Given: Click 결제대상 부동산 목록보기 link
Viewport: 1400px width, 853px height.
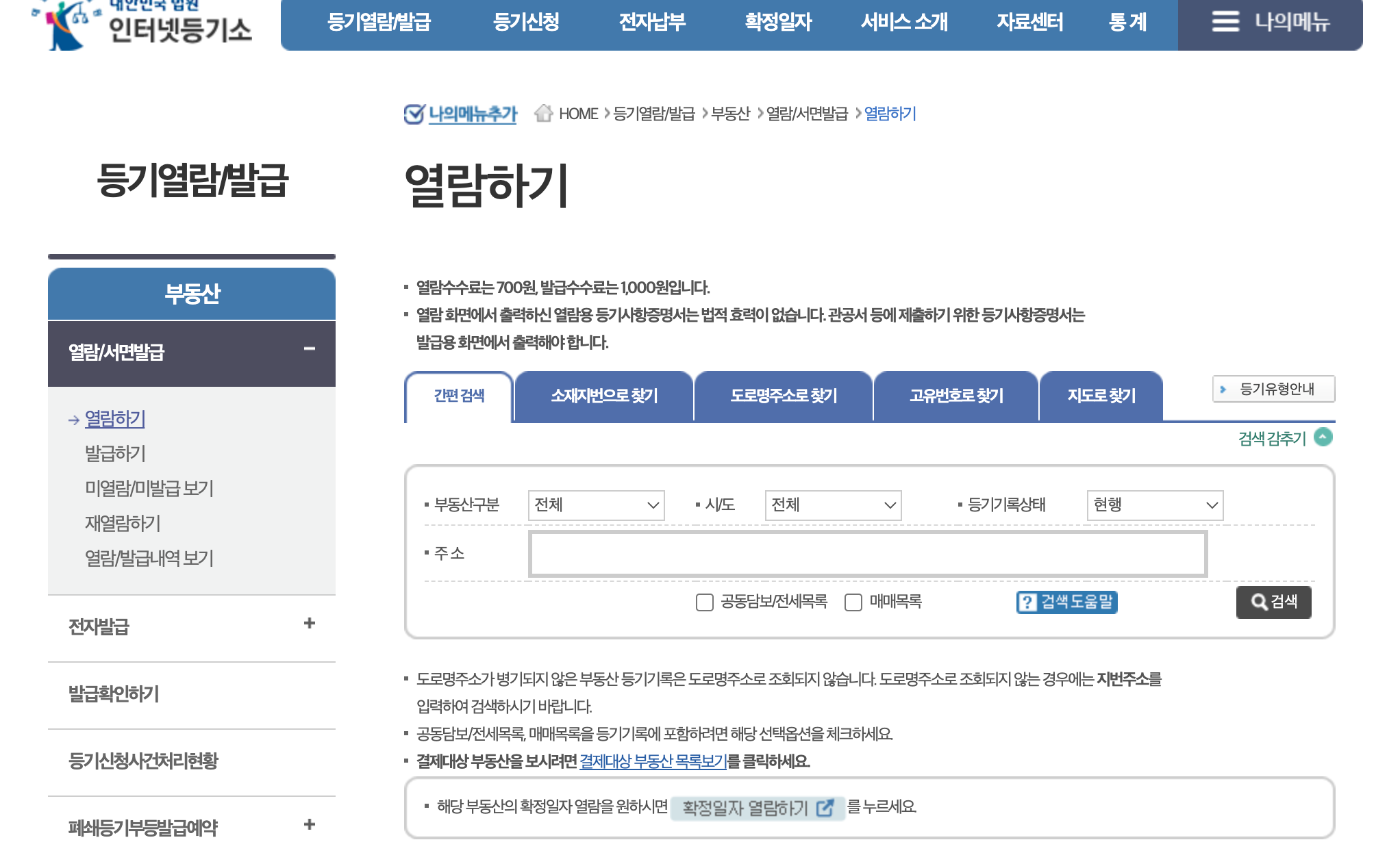Looking at the screenshot, I should pos(653,761).
